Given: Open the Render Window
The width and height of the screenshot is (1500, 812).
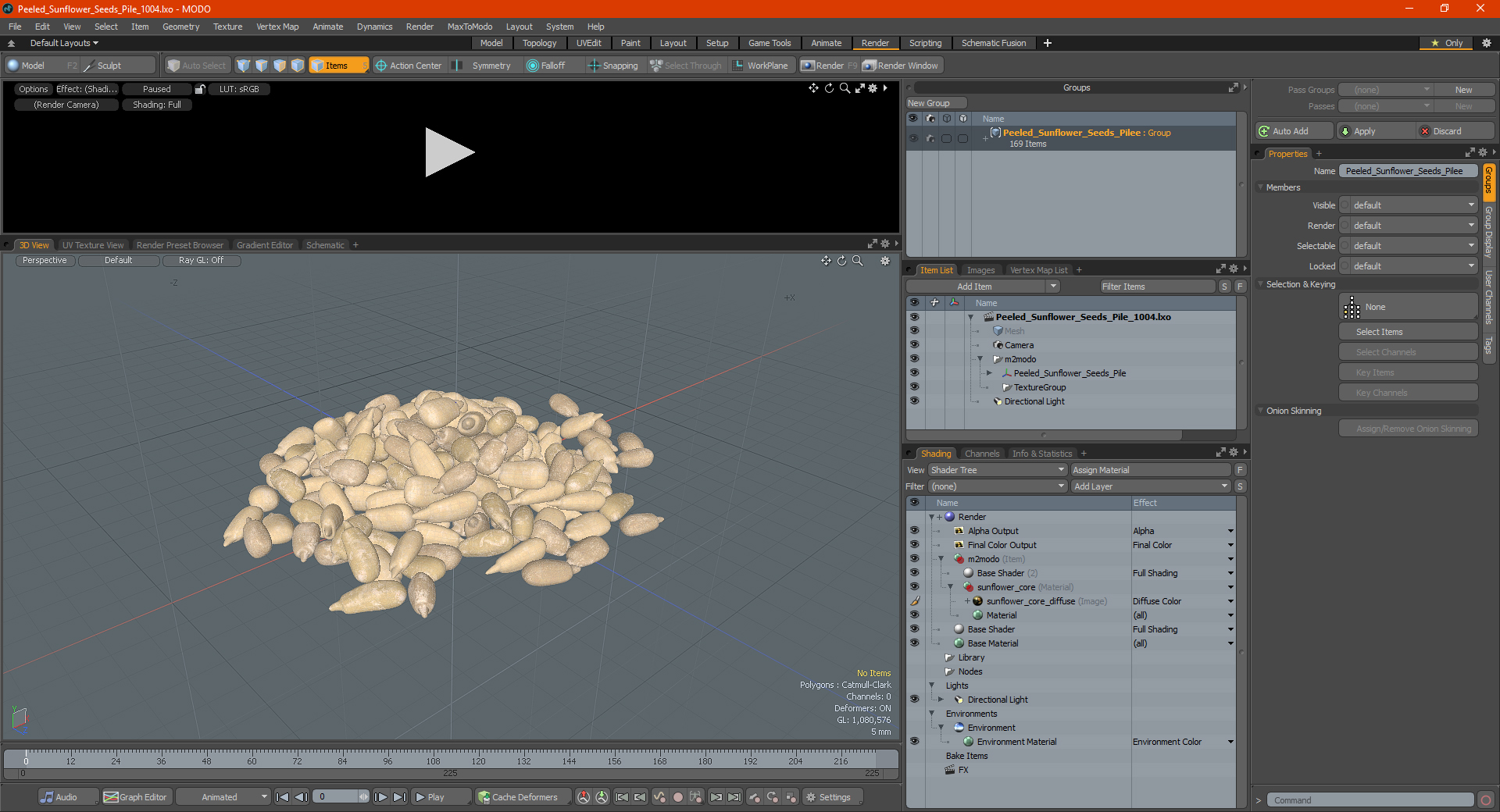Looking at the screenshot, I should point(902,66).
